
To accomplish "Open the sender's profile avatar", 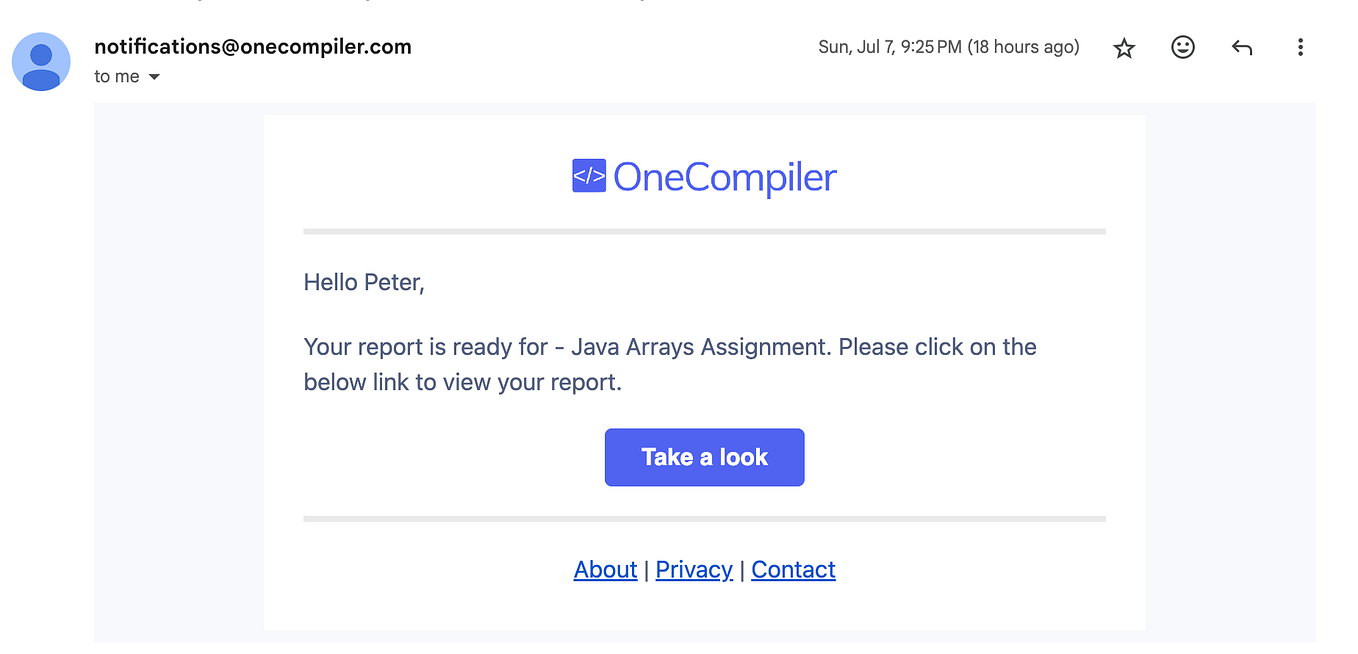I will [x=41, y=61].
